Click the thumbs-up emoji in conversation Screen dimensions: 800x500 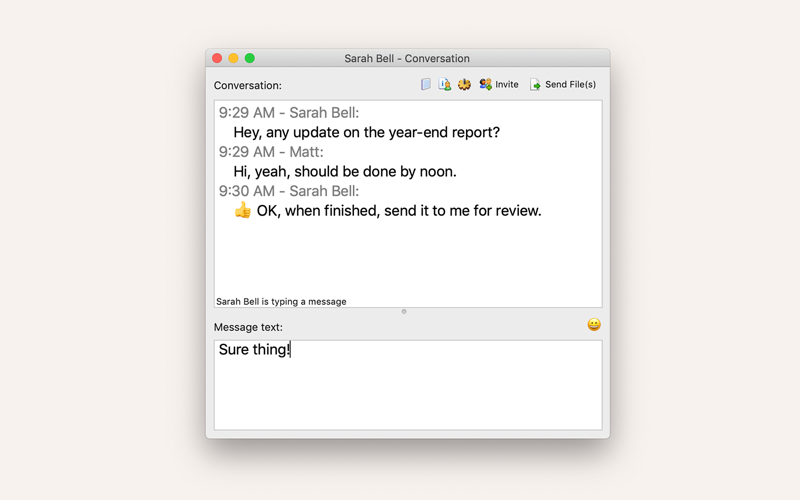click(243, 210)
